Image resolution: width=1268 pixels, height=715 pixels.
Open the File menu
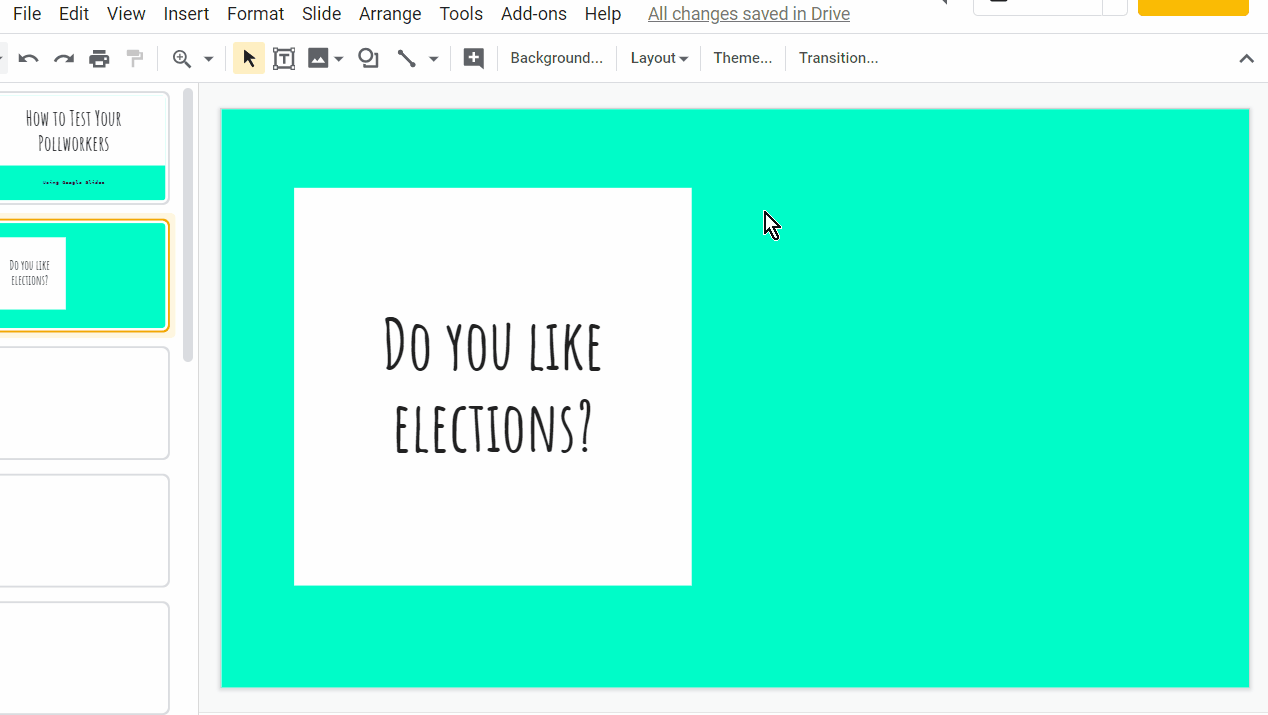[27, 14]
